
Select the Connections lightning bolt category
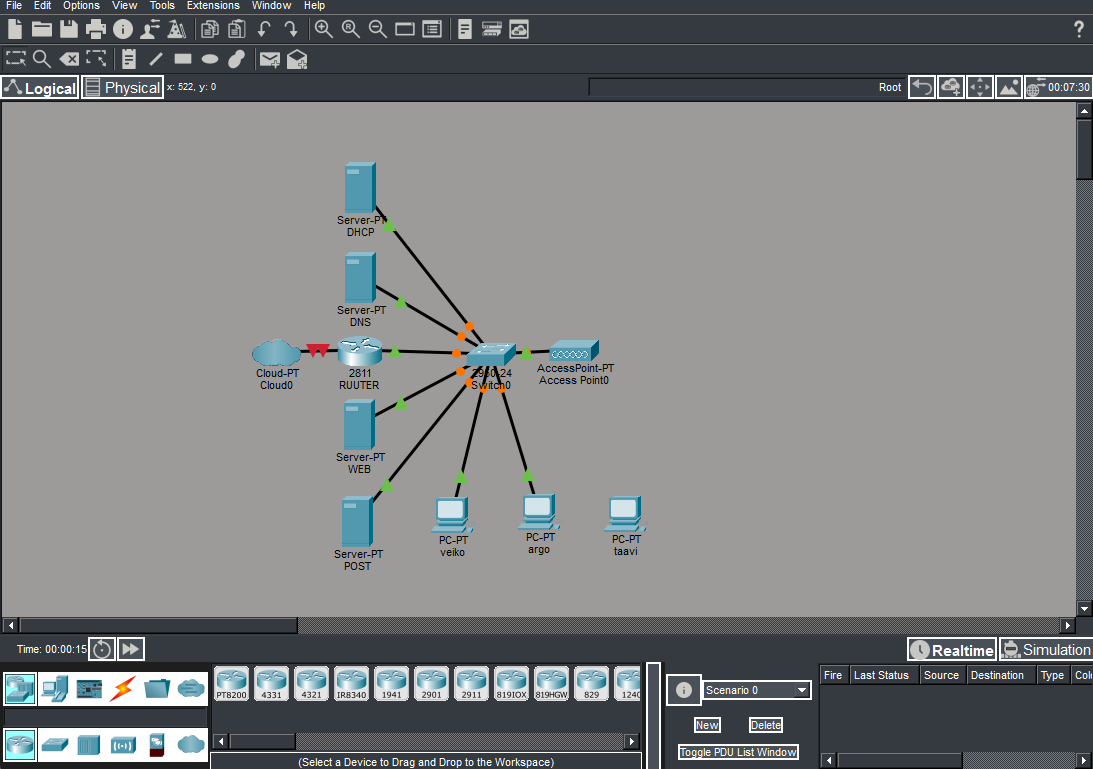(x=123, y=689)
